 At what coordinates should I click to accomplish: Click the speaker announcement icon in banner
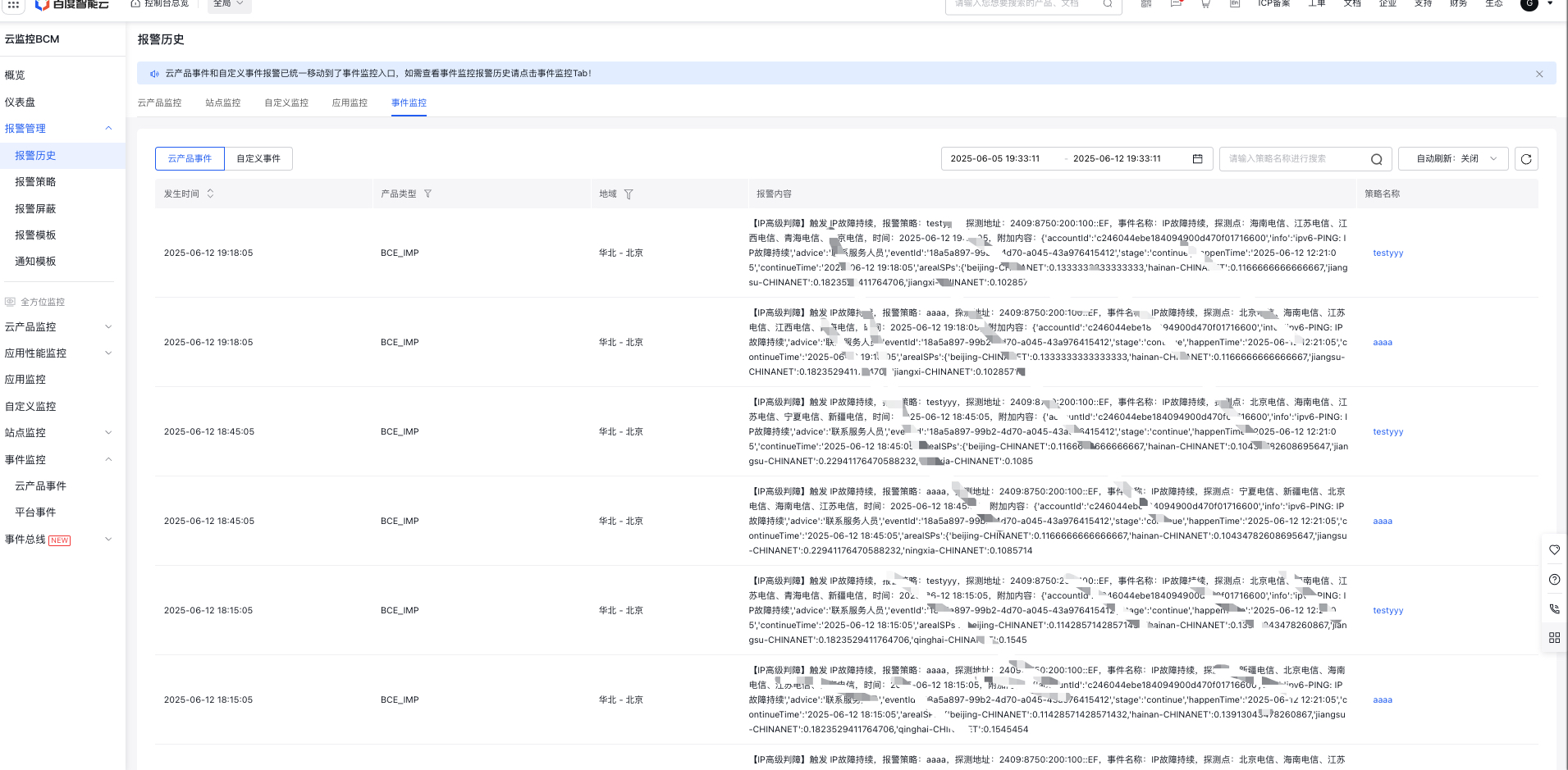(154, 74)
